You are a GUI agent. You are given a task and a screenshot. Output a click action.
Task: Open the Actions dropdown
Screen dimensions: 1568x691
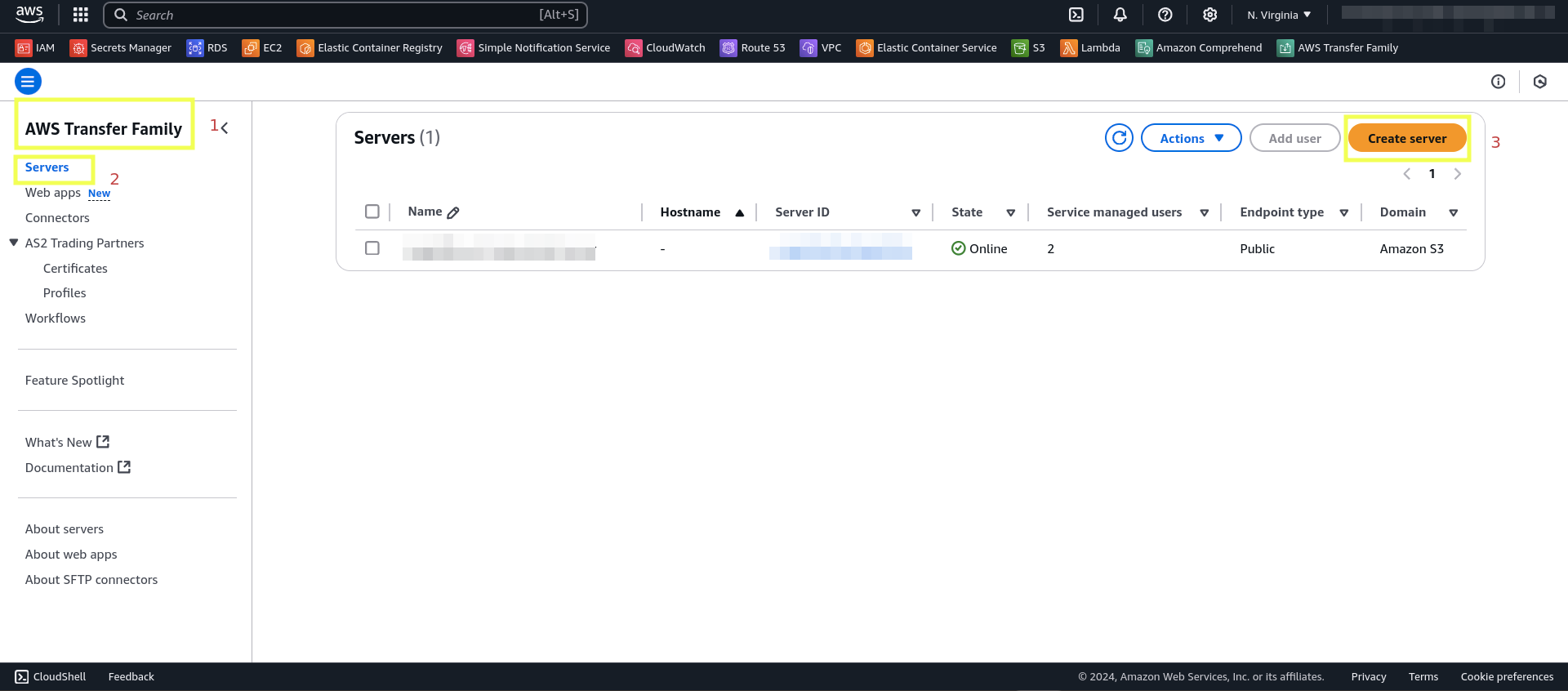(x=1191, y=138)
